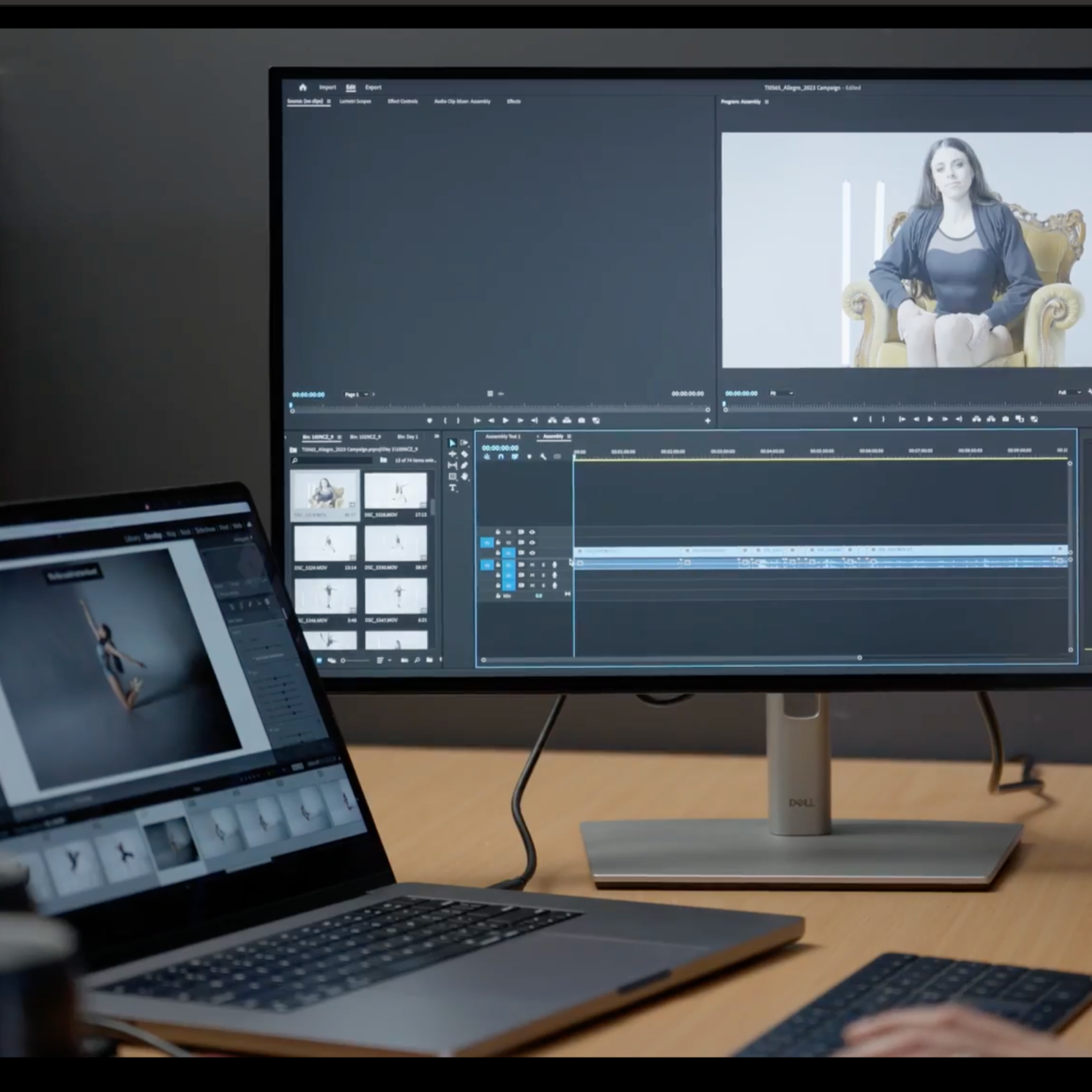
Task: Lock the V3 video track
Action: coord(498,532)
